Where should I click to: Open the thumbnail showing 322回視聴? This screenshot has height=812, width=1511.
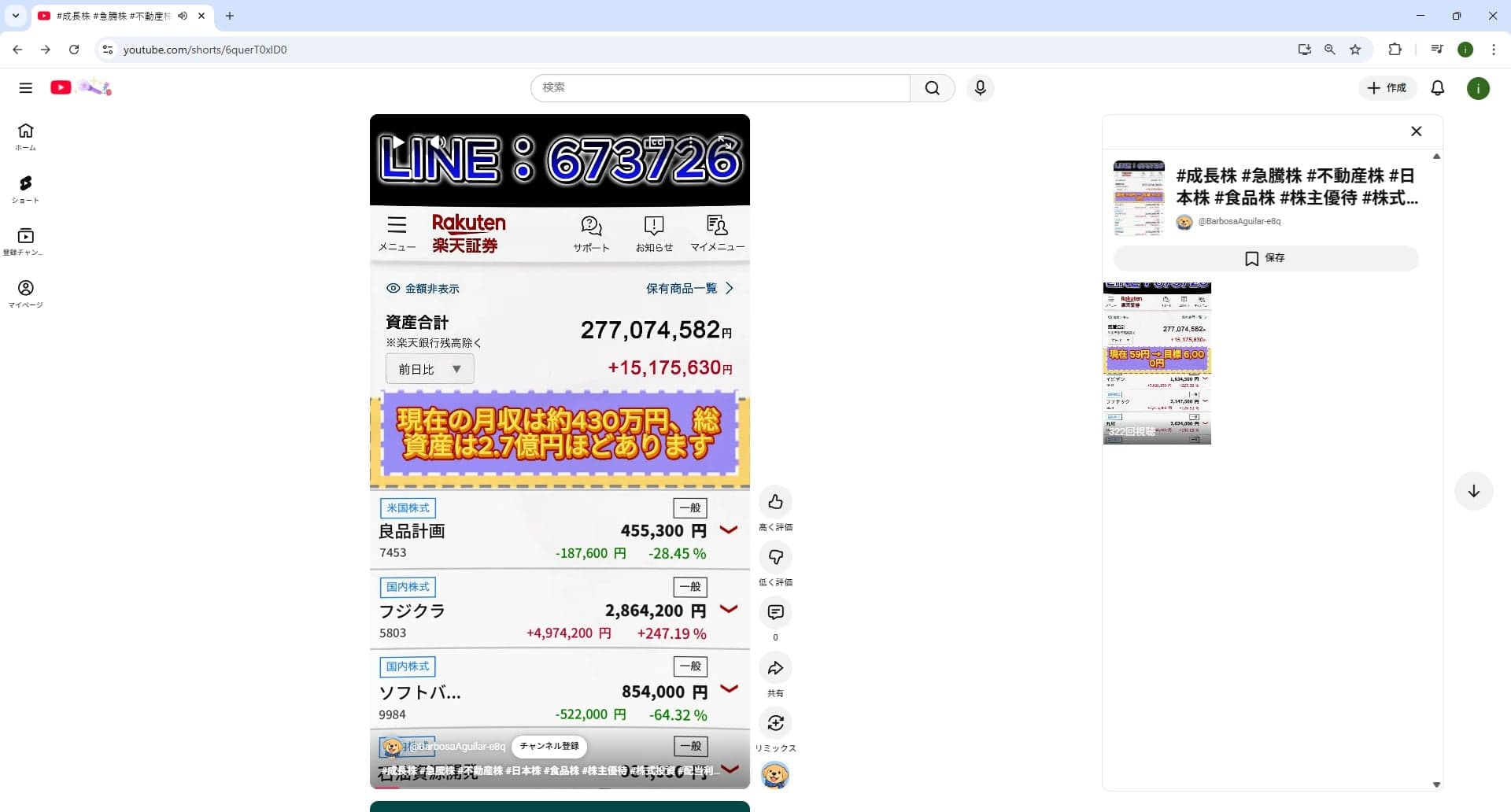[x=1157, y=364]
